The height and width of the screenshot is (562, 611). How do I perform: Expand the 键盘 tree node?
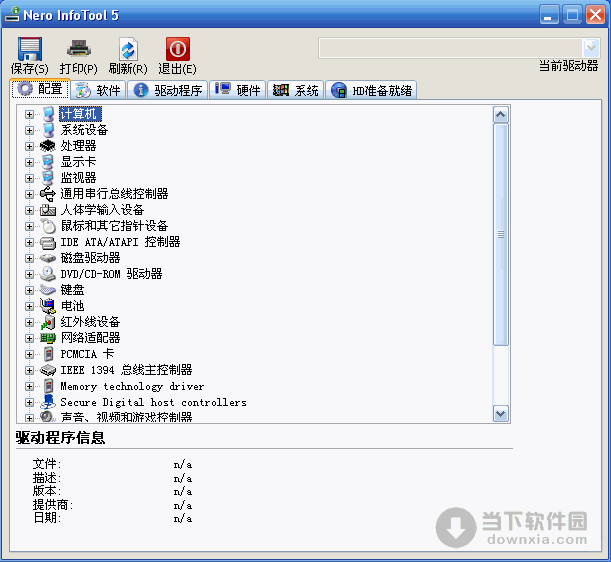pos(29,290)
